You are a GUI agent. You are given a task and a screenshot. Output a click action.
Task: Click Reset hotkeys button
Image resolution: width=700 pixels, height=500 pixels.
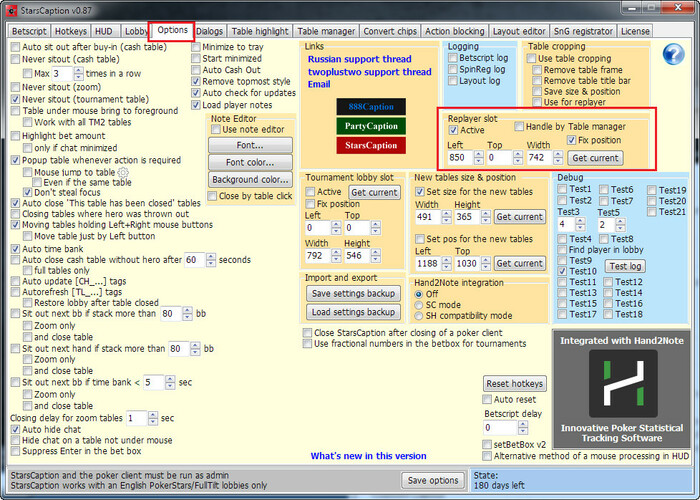(515, 383)
